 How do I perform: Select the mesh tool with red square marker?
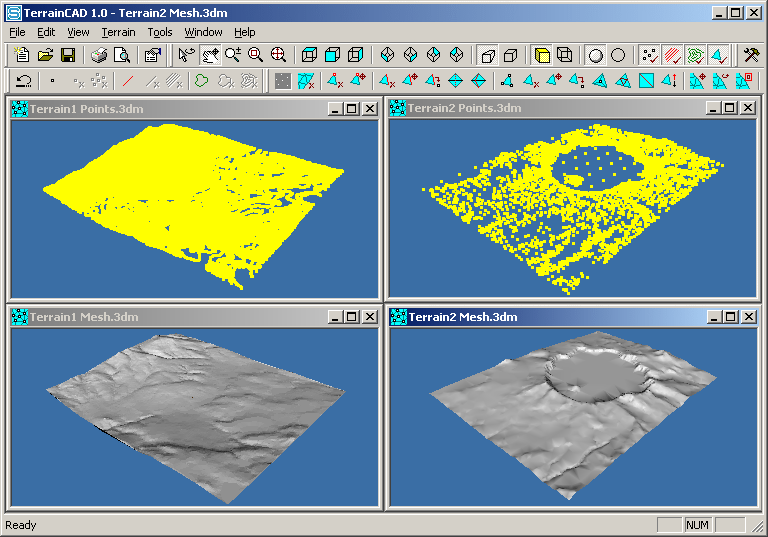pyautogui.click(x=743, y=80)
